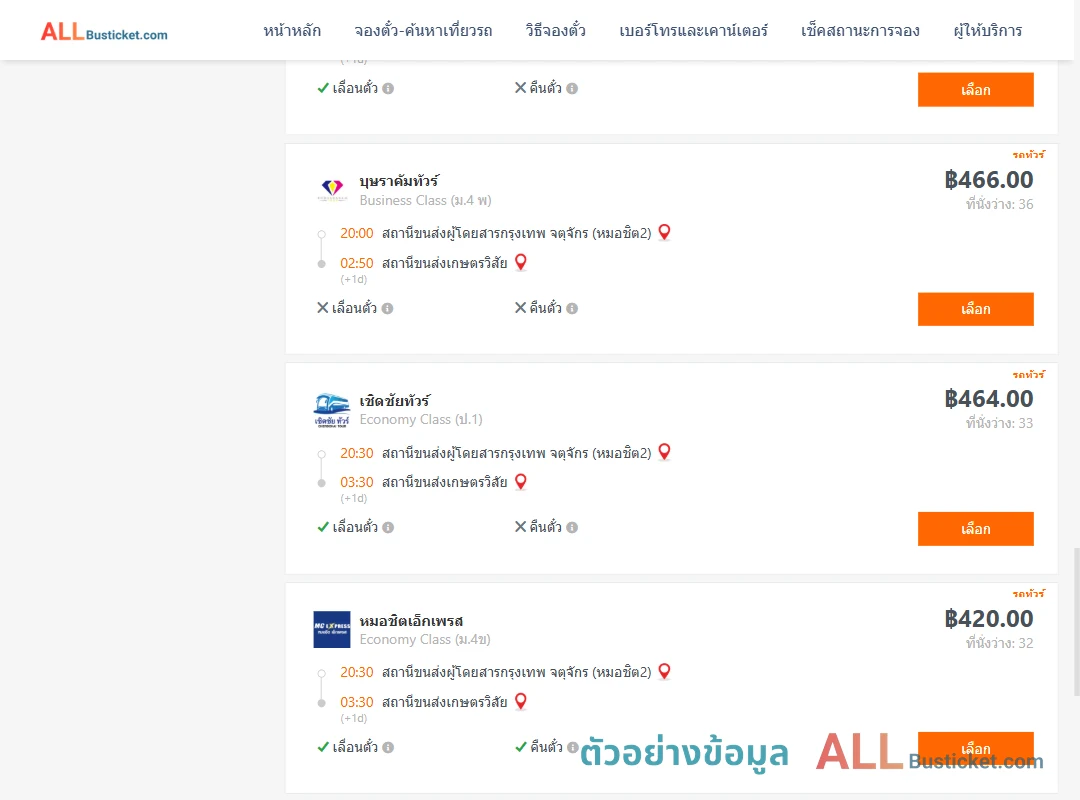Open คืนตั๋ว info icon for บุษราคัมทัวร์
This screenshot has height=800, width=1080.
pyautogui.click(x=572, y=308)
